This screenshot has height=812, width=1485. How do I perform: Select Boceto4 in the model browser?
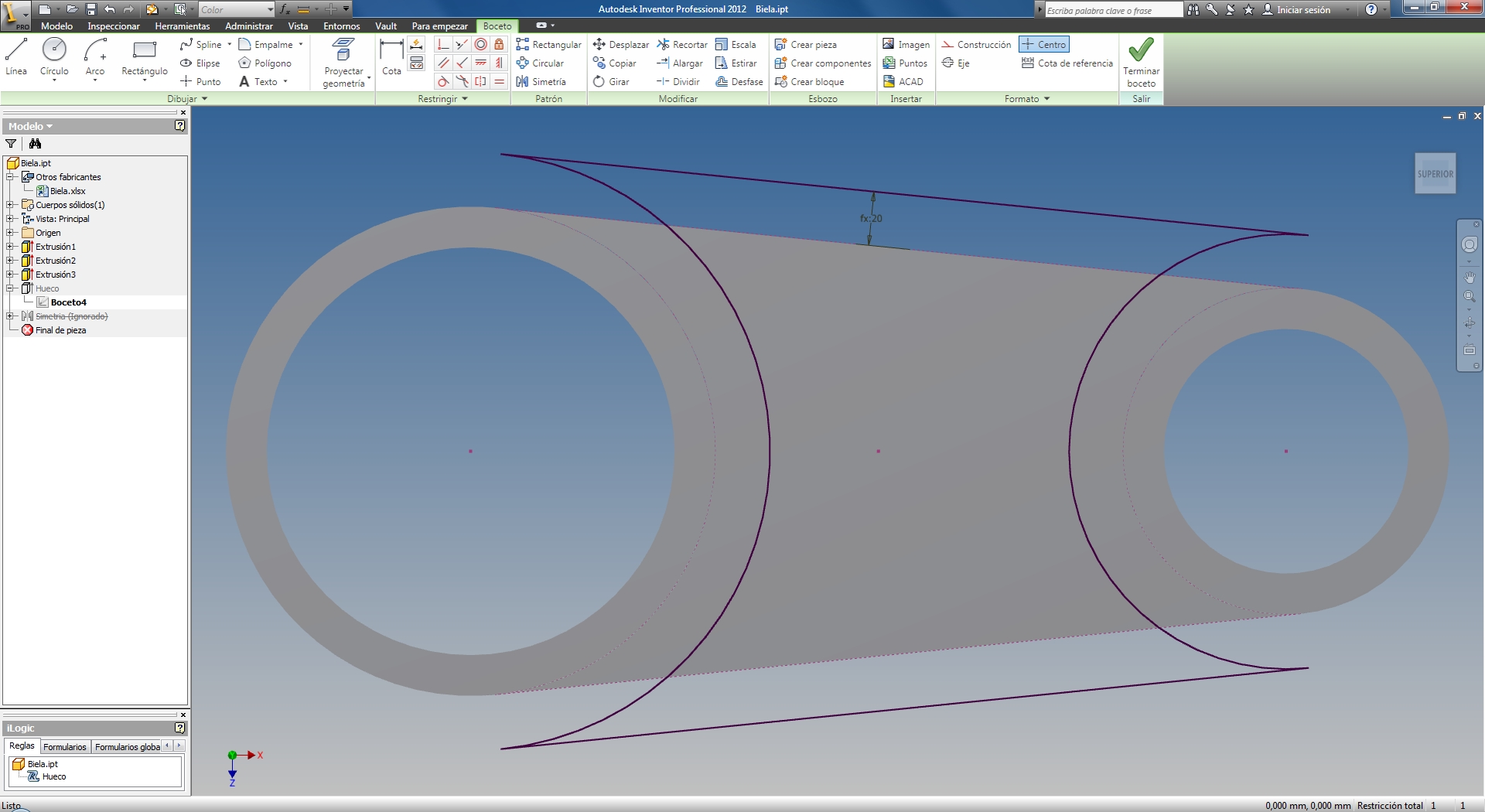click(68, 302)
